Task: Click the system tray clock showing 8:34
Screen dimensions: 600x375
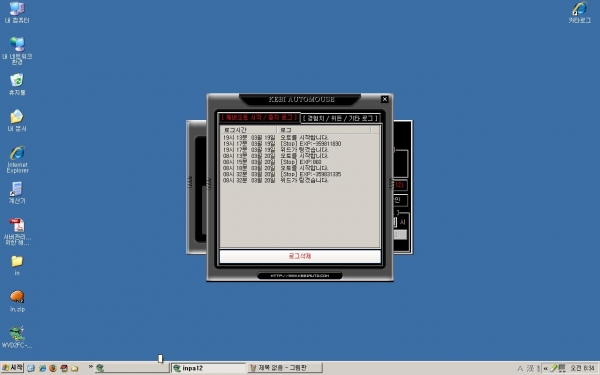Action: 582,368
